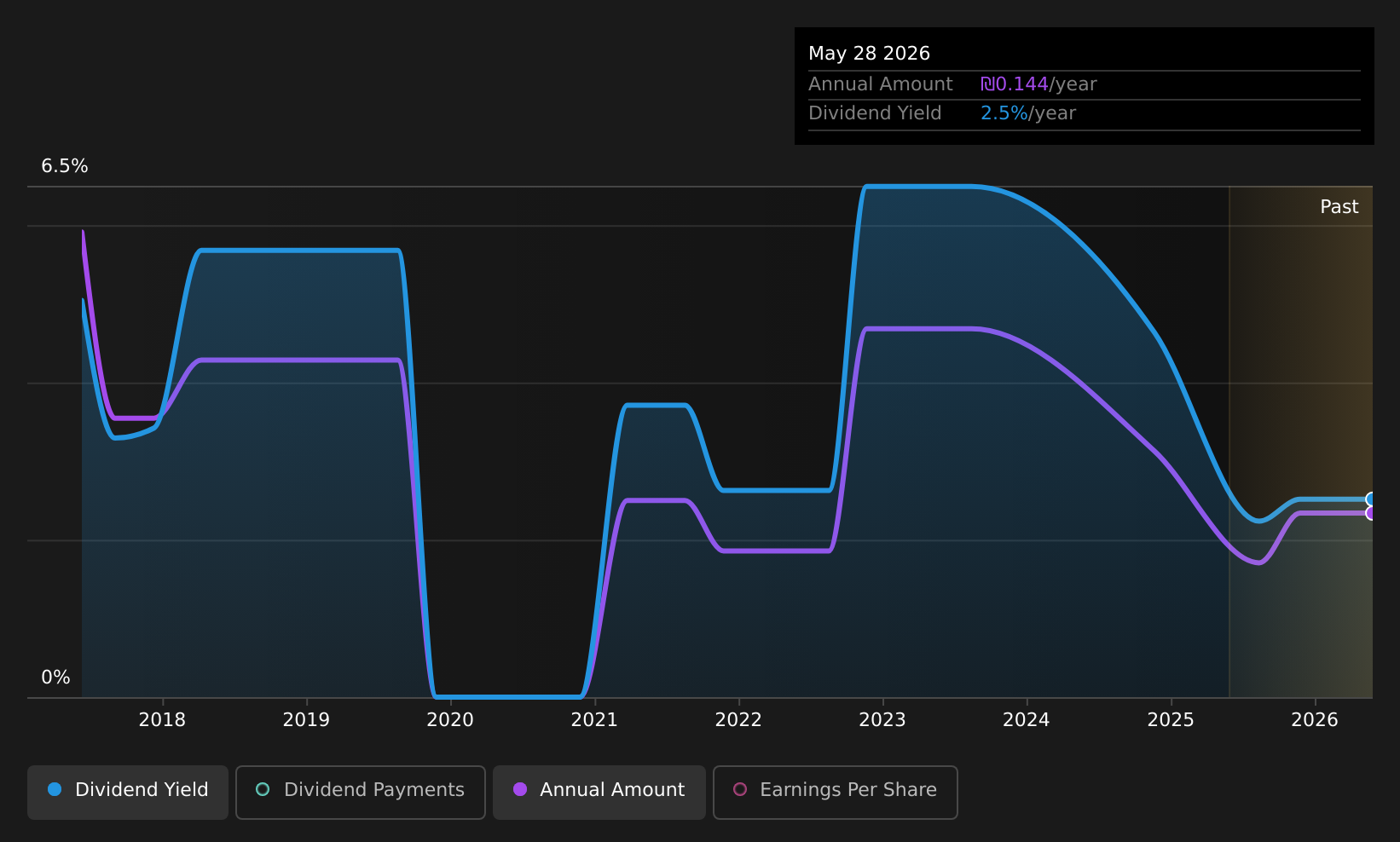This screenshot has height=842, width=1400.
Task: Click the 0% y-axis label
Action: coord(55,678)
